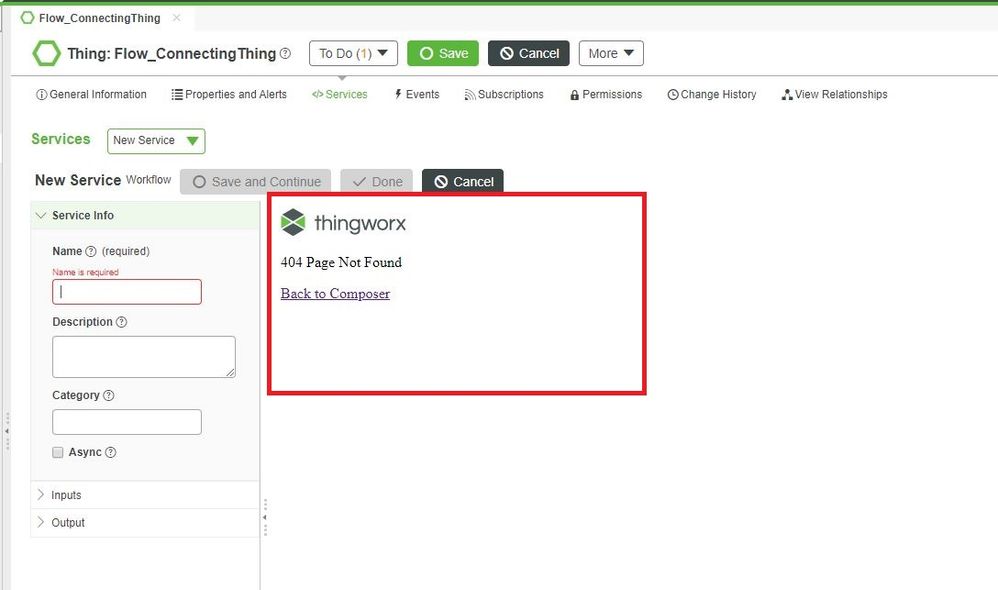
Task: Click Save and Continue button
Action: pyautogui.click(x=256, y=181)
